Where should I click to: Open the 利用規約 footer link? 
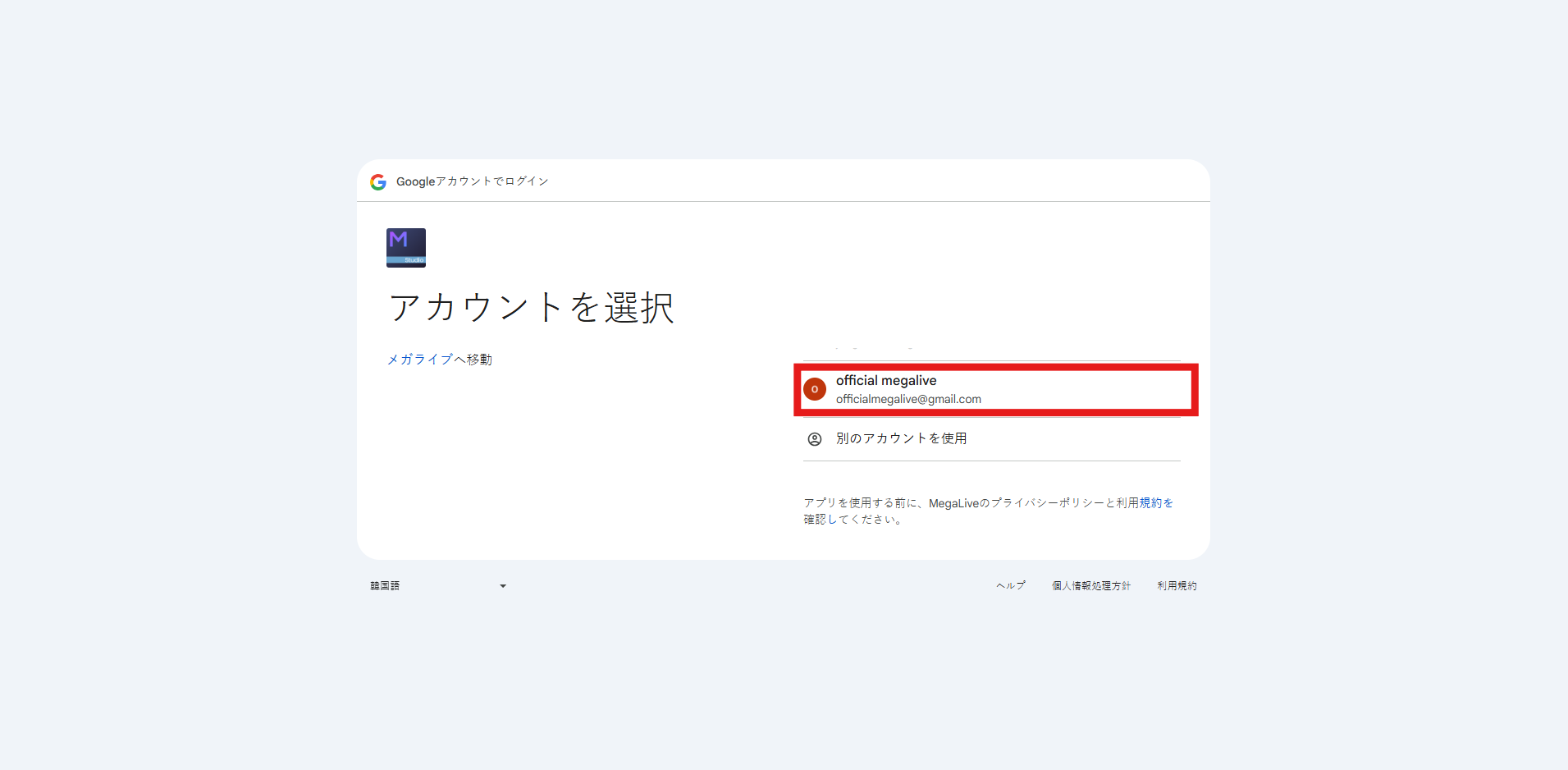pos(1177,586)
